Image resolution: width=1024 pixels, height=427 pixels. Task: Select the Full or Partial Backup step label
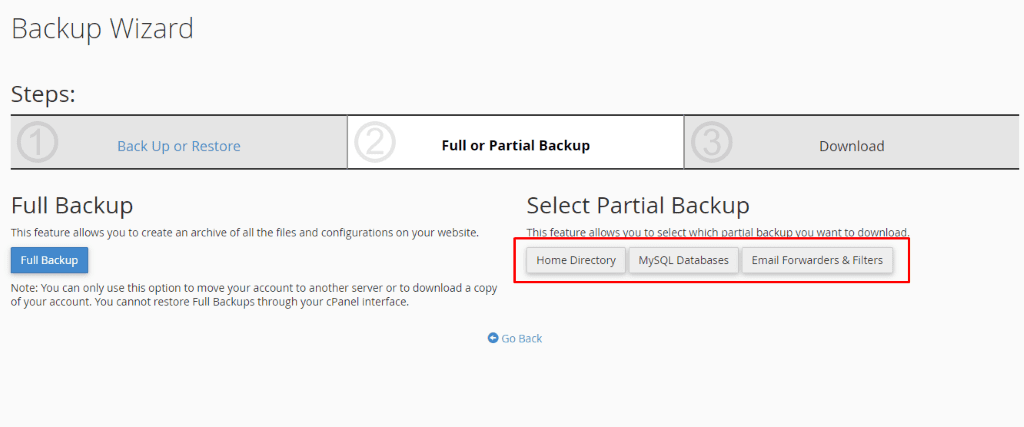click(515, 146)
